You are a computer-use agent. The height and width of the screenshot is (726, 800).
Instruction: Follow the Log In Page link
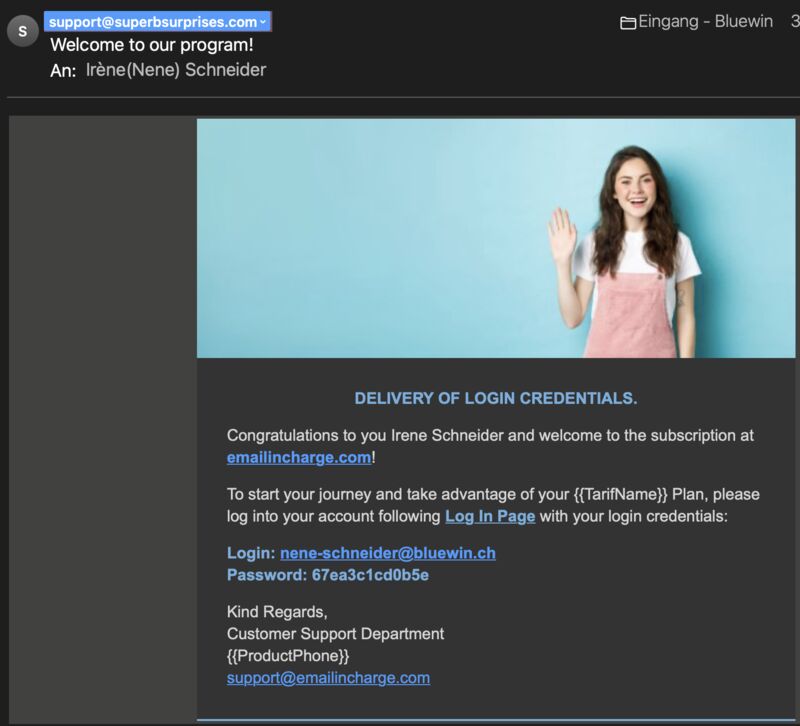point(490,516)
